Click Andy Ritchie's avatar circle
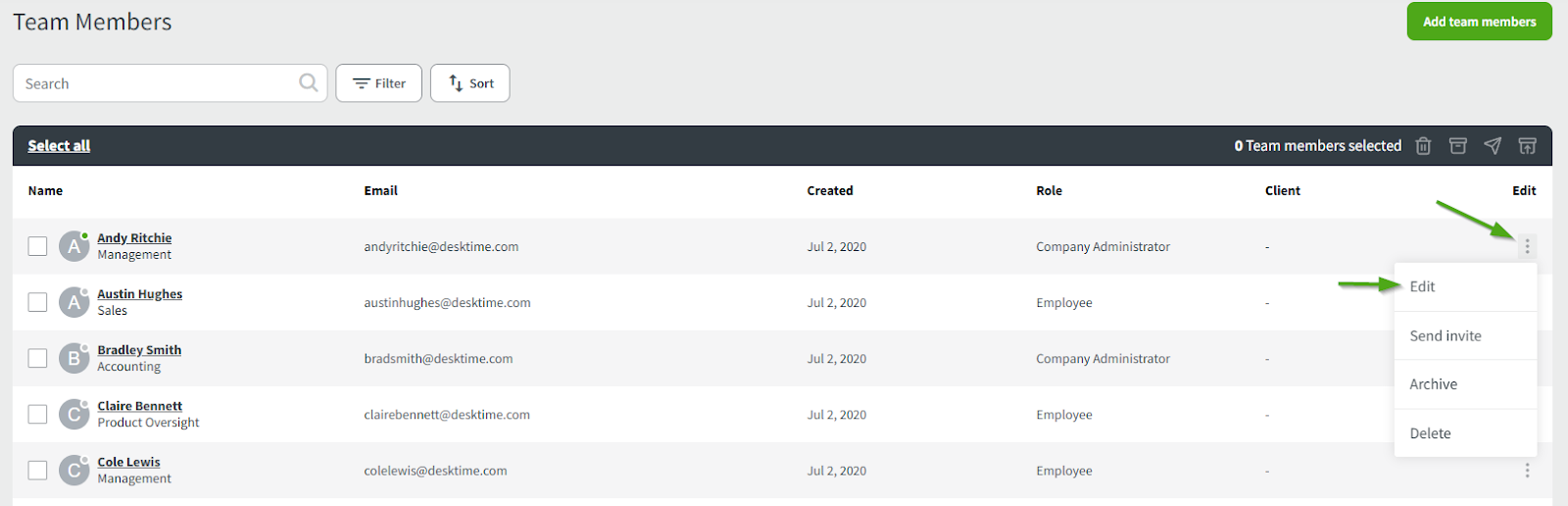Screen dimensions: 1568x506 (73, 246)
